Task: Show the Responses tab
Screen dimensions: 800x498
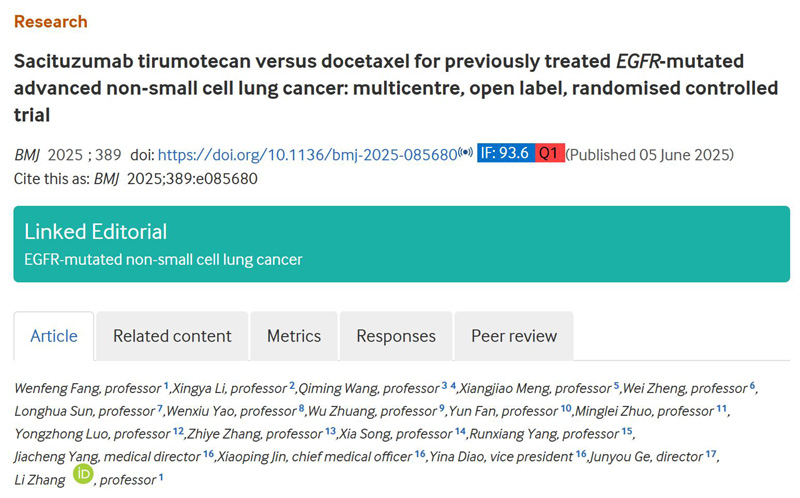Action: click(x=396, y=336)
